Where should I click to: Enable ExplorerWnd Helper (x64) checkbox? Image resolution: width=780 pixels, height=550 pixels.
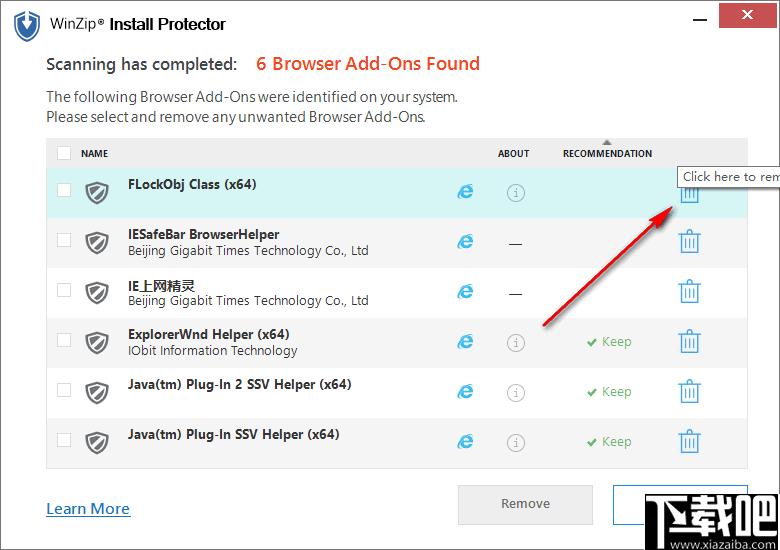64,340
